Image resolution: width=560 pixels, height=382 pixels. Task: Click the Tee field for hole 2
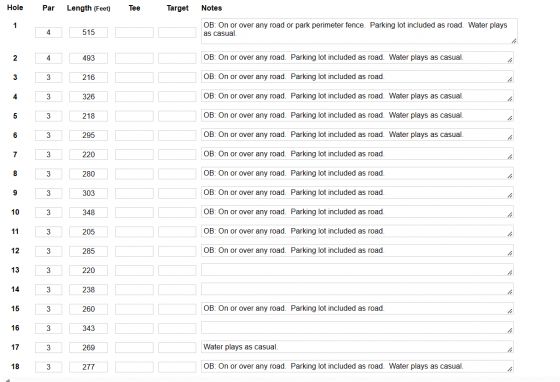pos(134,58)
